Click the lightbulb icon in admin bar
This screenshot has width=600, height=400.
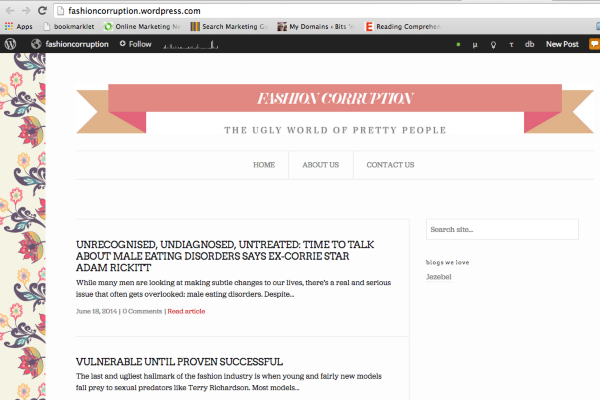point(493,44)
